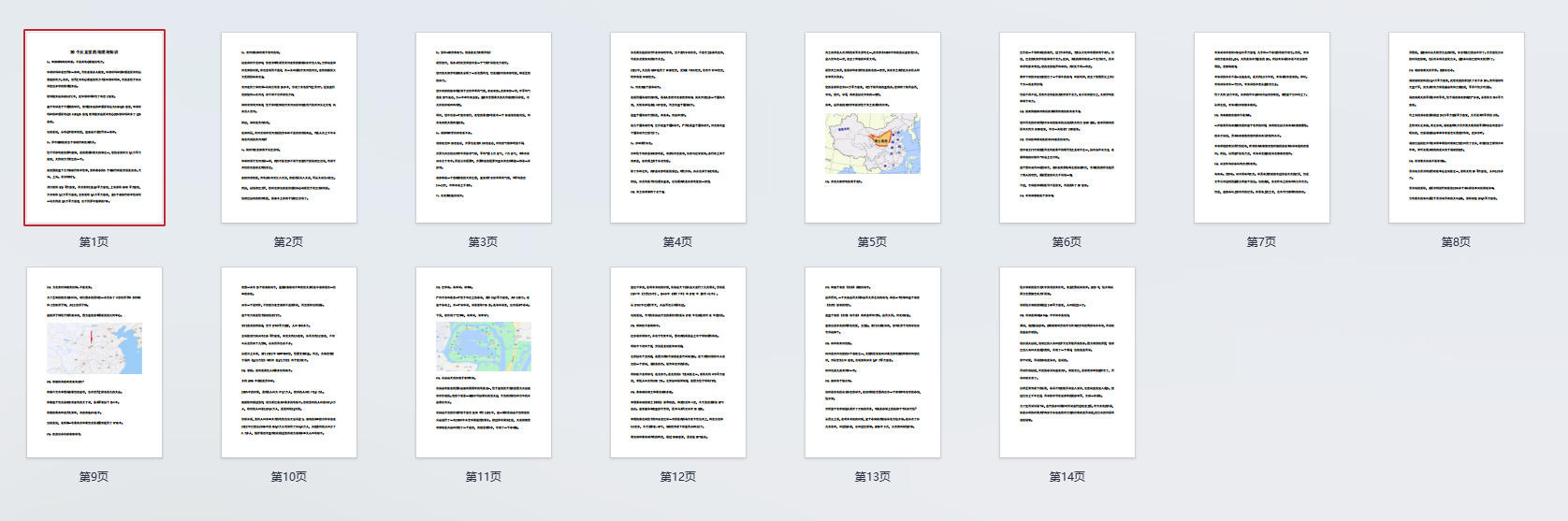Click the label 第2页

tap(288, 242)
